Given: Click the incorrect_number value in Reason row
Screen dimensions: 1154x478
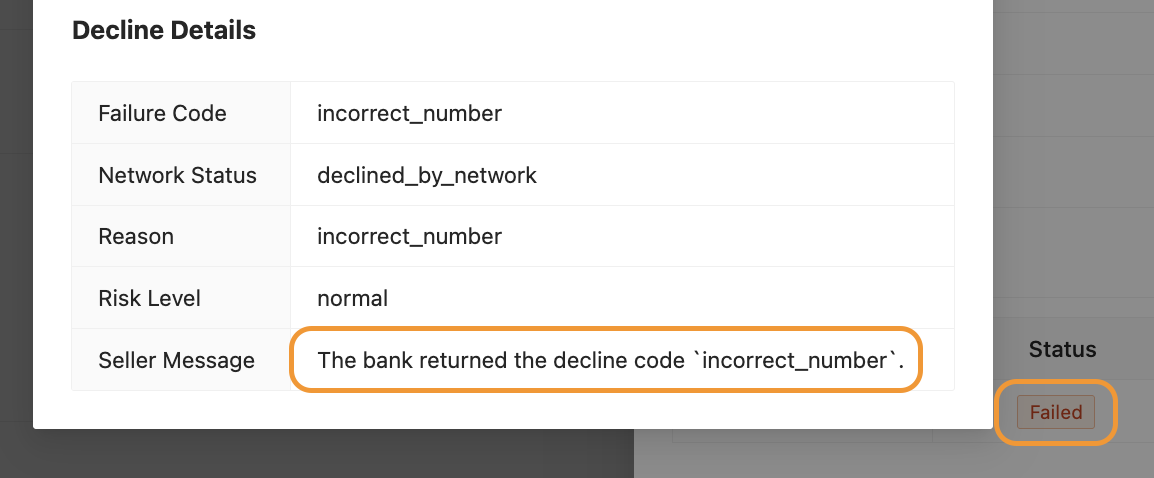Looking at the screenshot, I should (x=409, y=237).
